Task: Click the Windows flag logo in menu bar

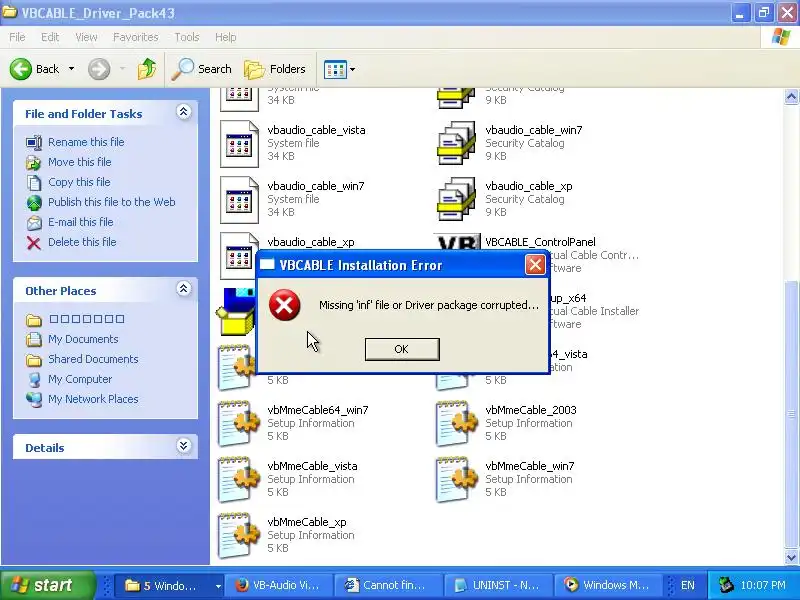Action: coord(781,37)
